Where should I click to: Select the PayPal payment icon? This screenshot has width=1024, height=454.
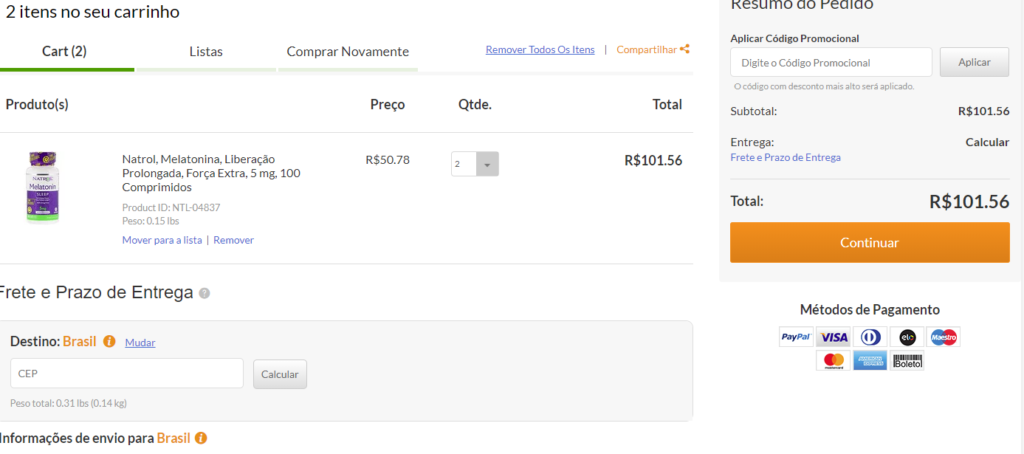pos(796,337)
